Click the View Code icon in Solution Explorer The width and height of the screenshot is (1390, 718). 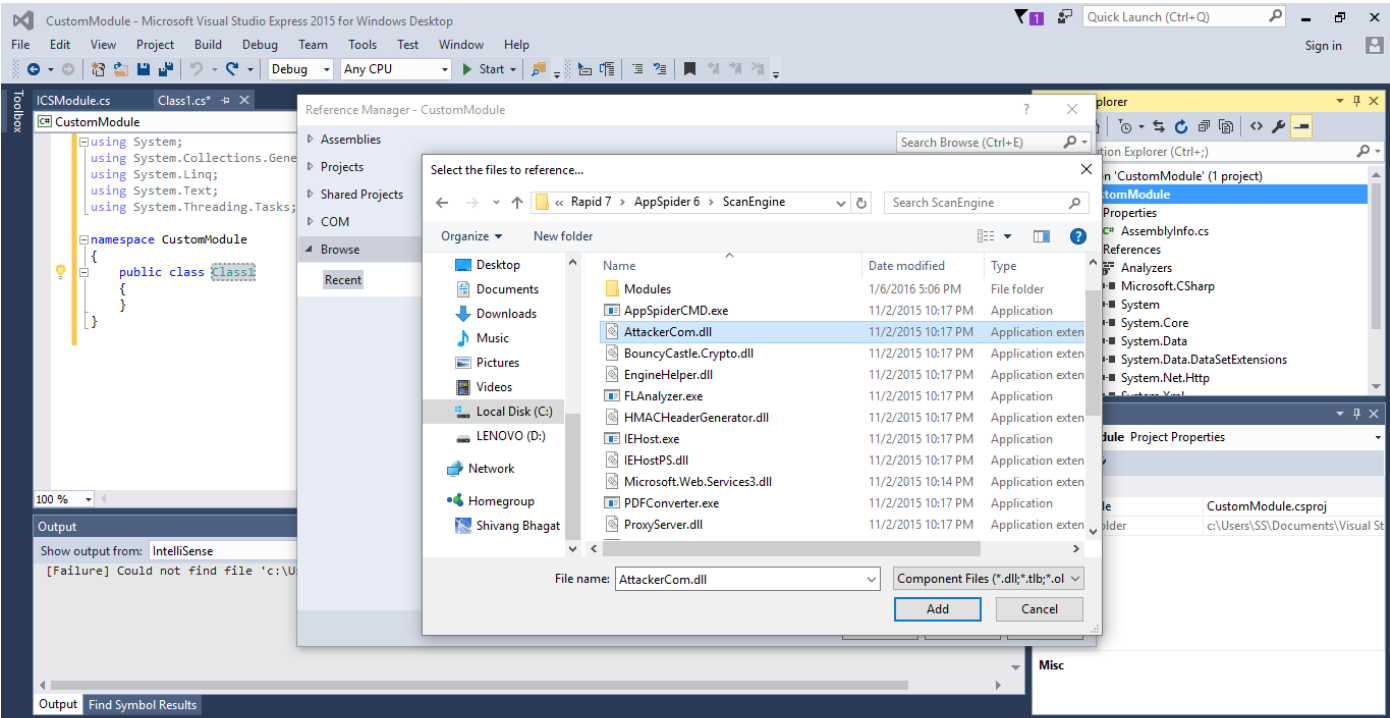click(x=1256, y=127)
